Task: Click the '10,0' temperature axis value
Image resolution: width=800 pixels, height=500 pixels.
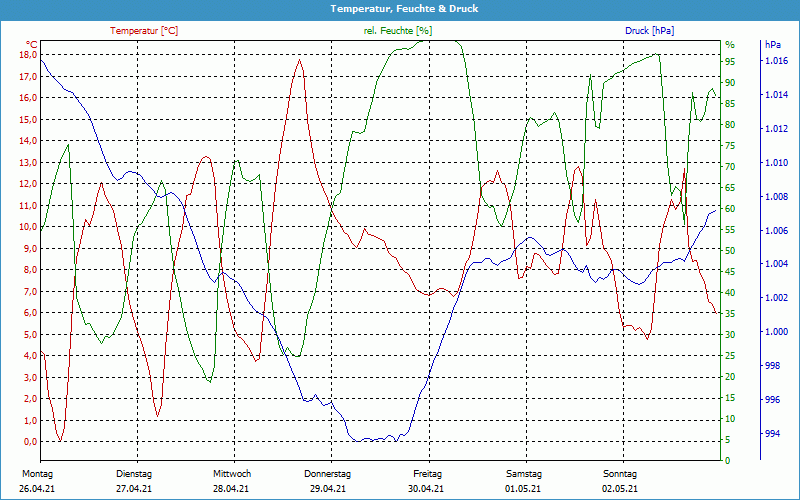Action: 28,227
